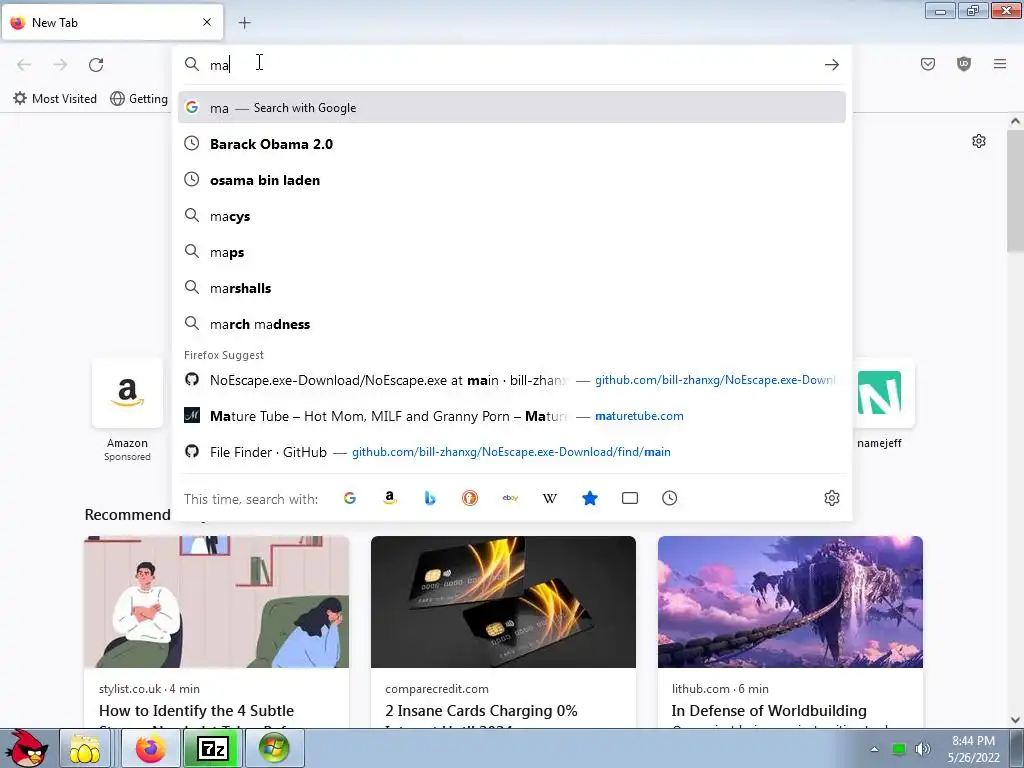
Task: Open stylist.co.uk article thumbnail
Action: (x=216, y=601)
